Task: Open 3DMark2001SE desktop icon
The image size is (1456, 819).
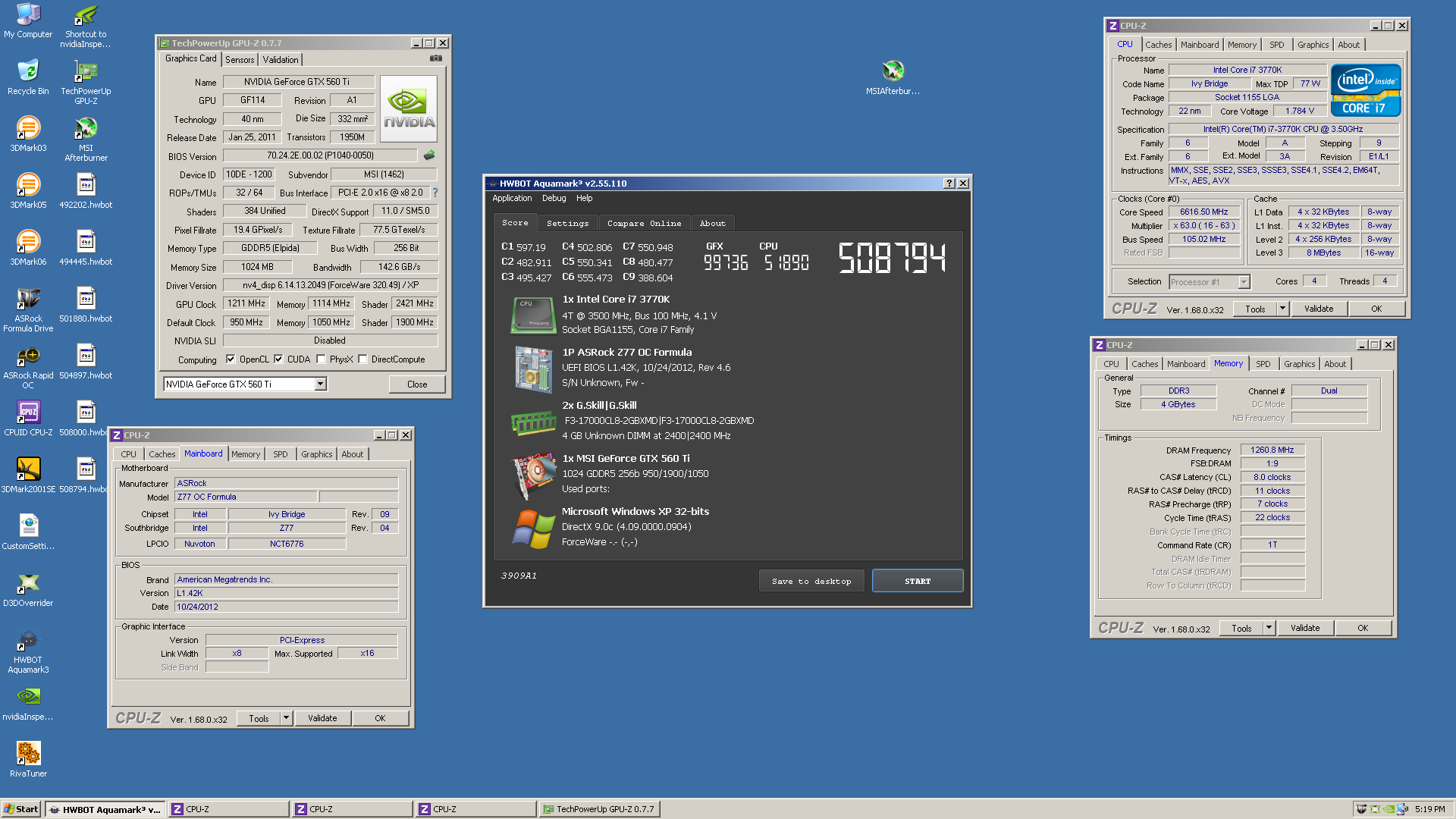Action: 28,475
